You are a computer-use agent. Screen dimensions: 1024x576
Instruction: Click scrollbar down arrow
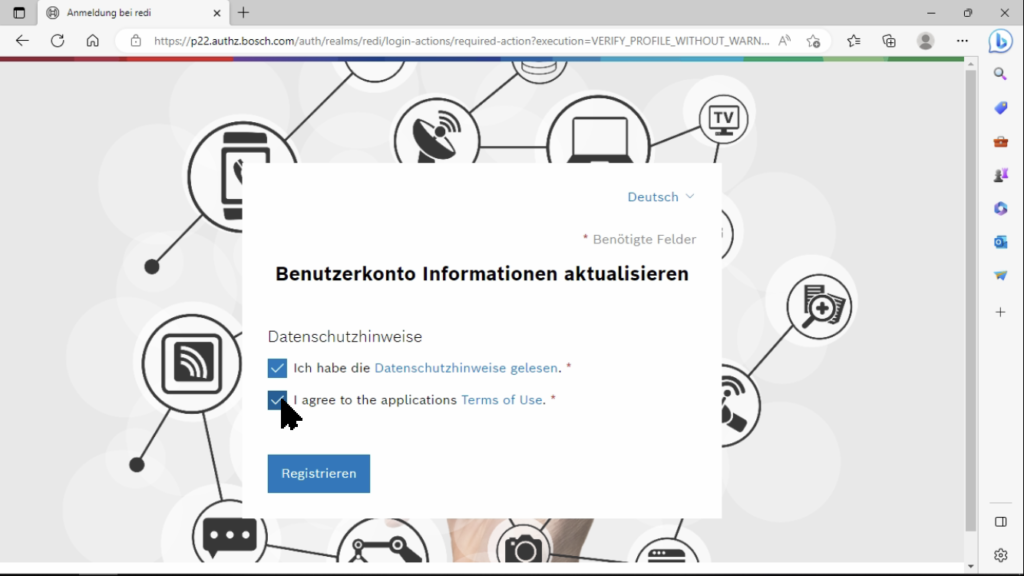pos(970,566)
